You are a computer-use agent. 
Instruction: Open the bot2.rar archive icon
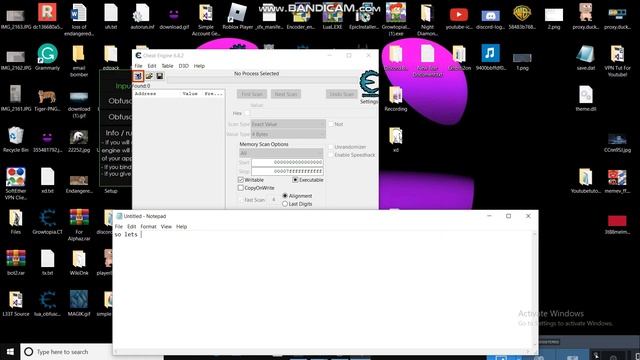pos(16,262)
